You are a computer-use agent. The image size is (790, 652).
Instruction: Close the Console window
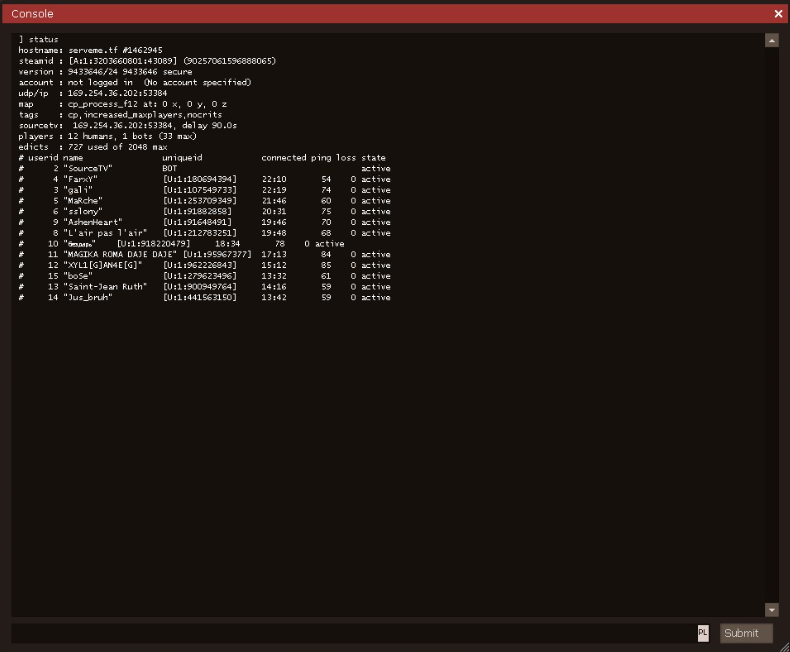coord(778,14)
